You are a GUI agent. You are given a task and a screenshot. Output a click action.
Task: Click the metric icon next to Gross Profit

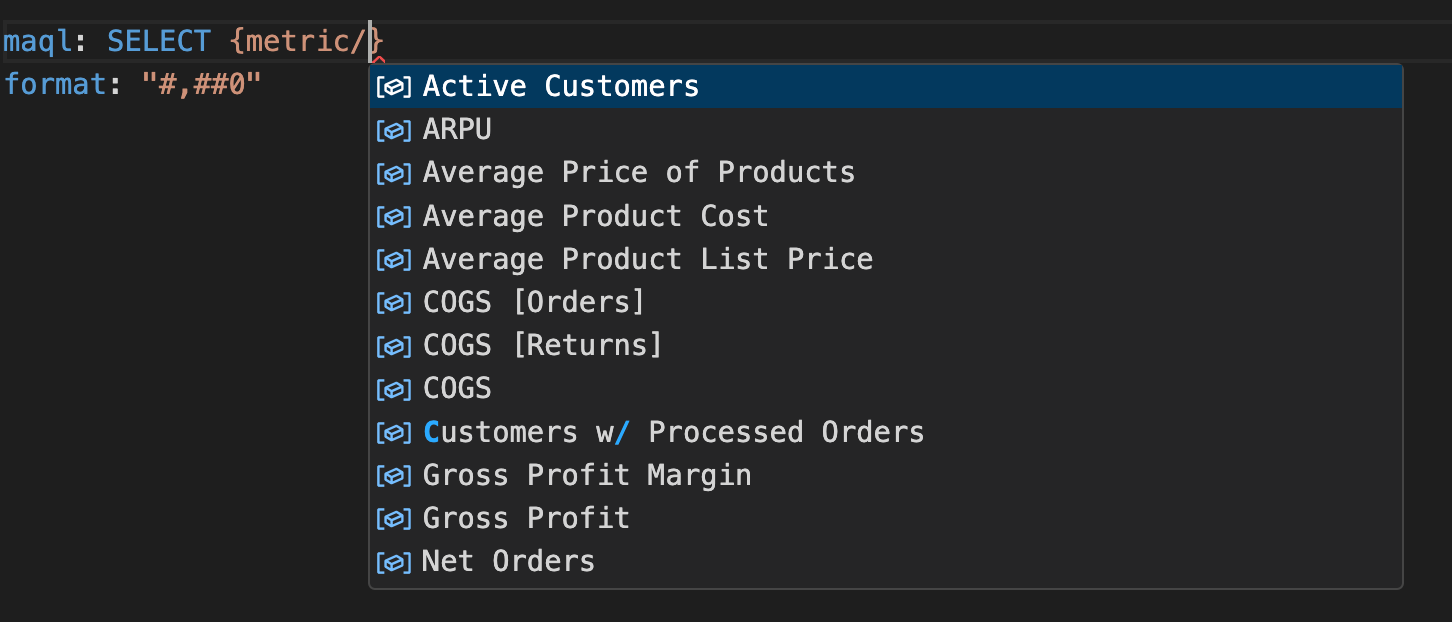pyautogui.click(x=394, y=518)
